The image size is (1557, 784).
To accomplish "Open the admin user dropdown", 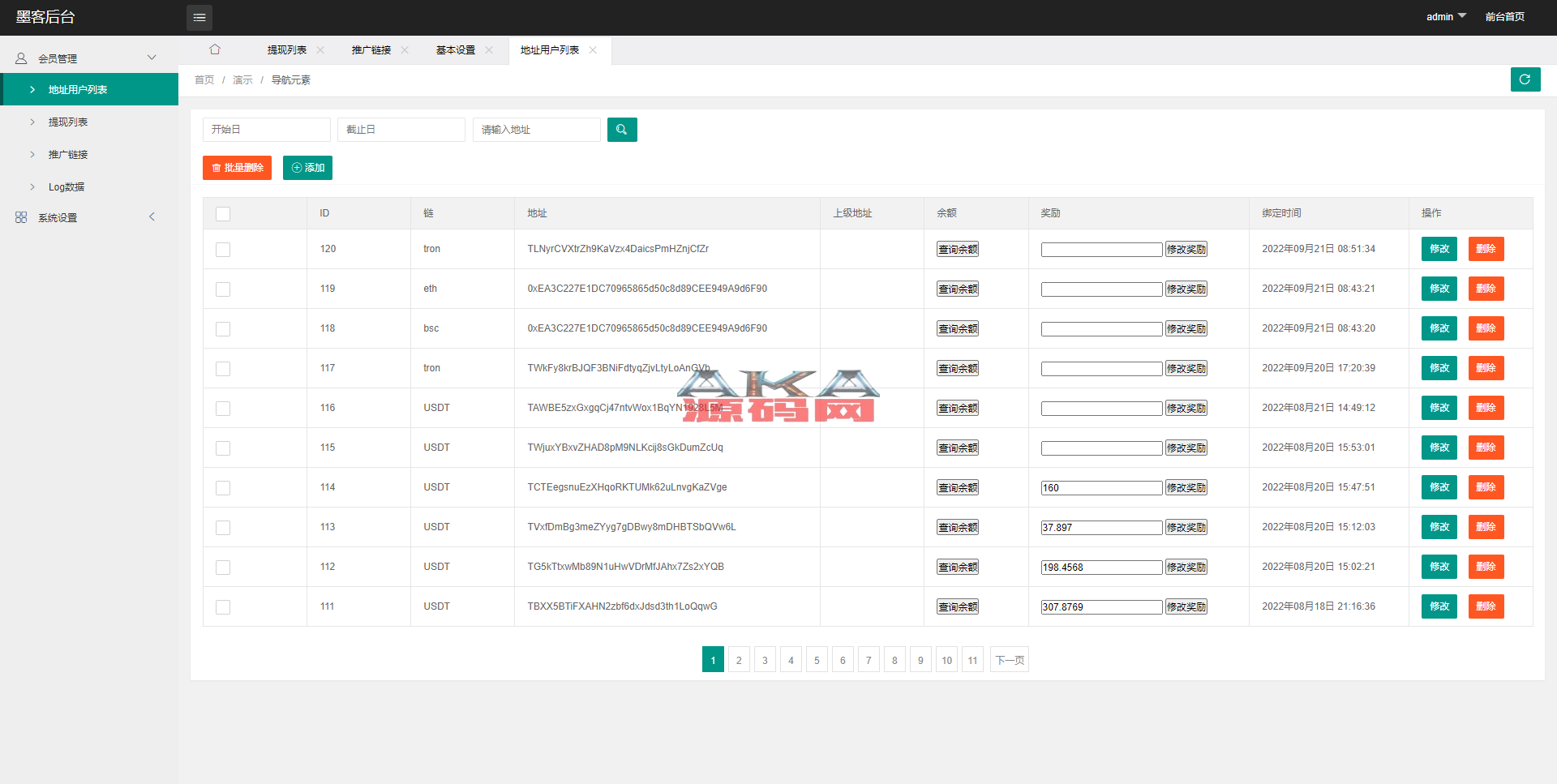I will tap(1446, 17).
